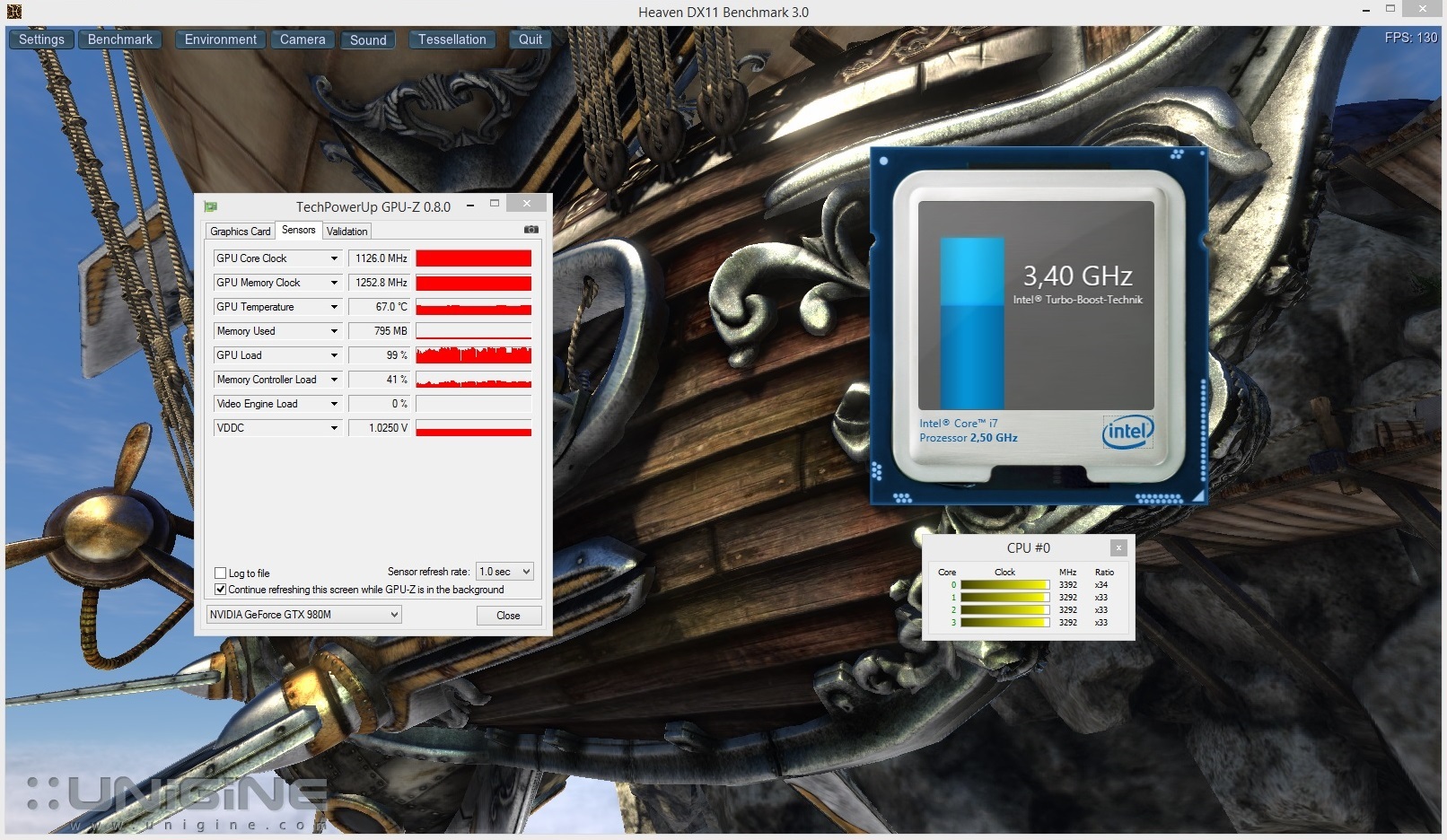
Task: Click the GPU Memory Clock history graph
Action: coord(474,283)
